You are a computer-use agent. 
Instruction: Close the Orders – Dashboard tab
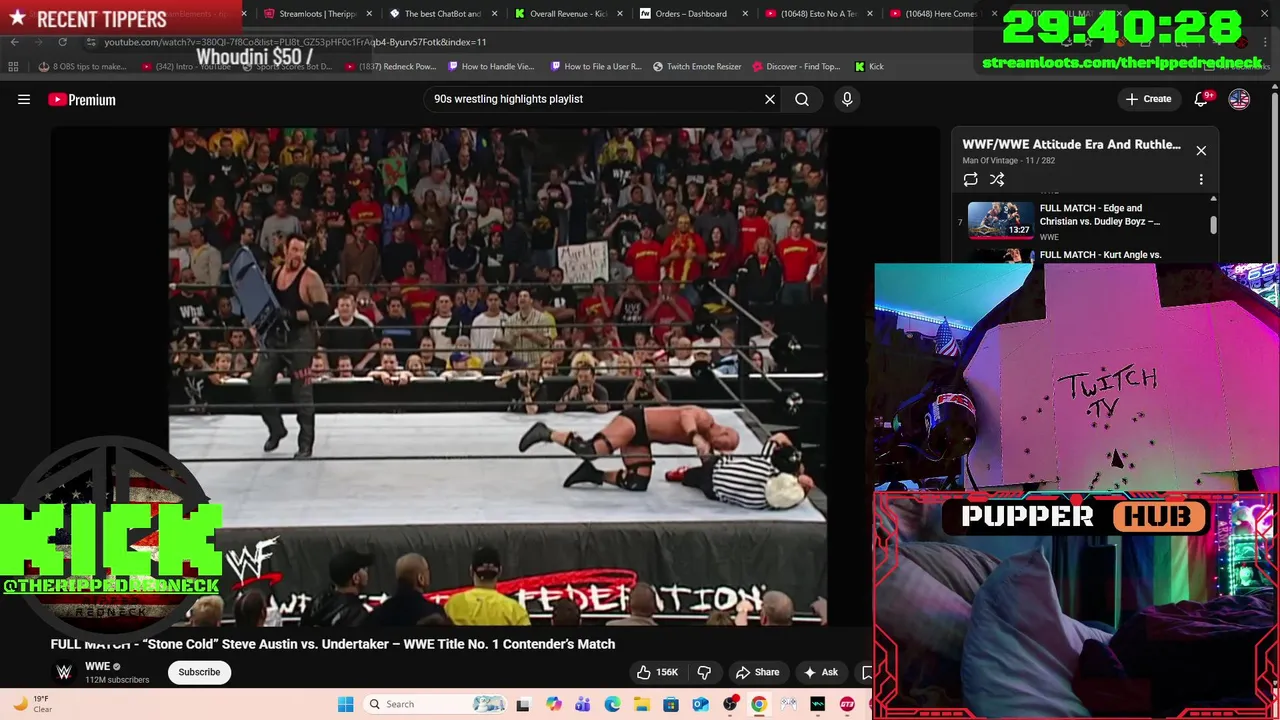pos(745,14)
